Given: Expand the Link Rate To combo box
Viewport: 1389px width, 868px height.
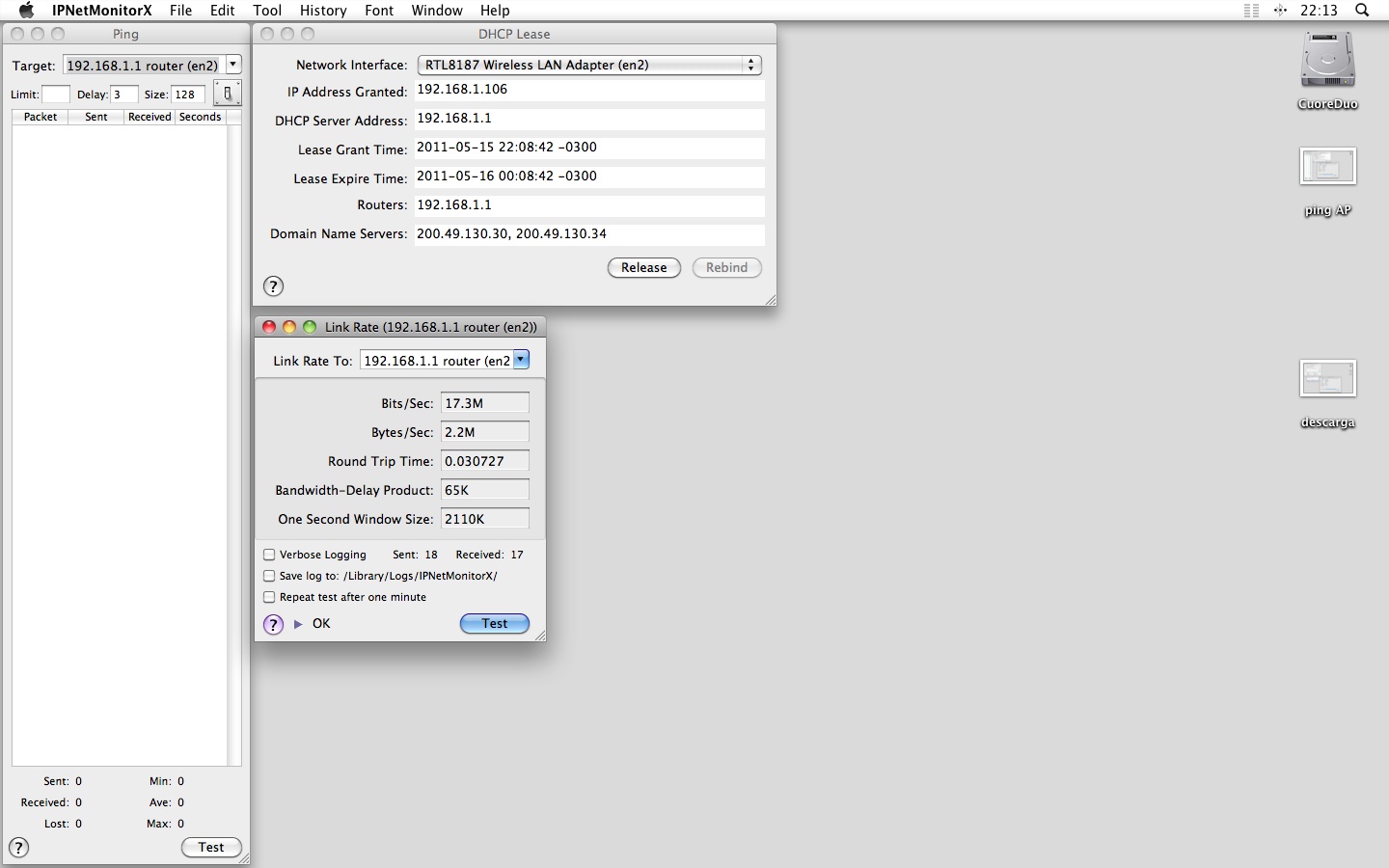Looking at the screenshot, I should [521, 360].
